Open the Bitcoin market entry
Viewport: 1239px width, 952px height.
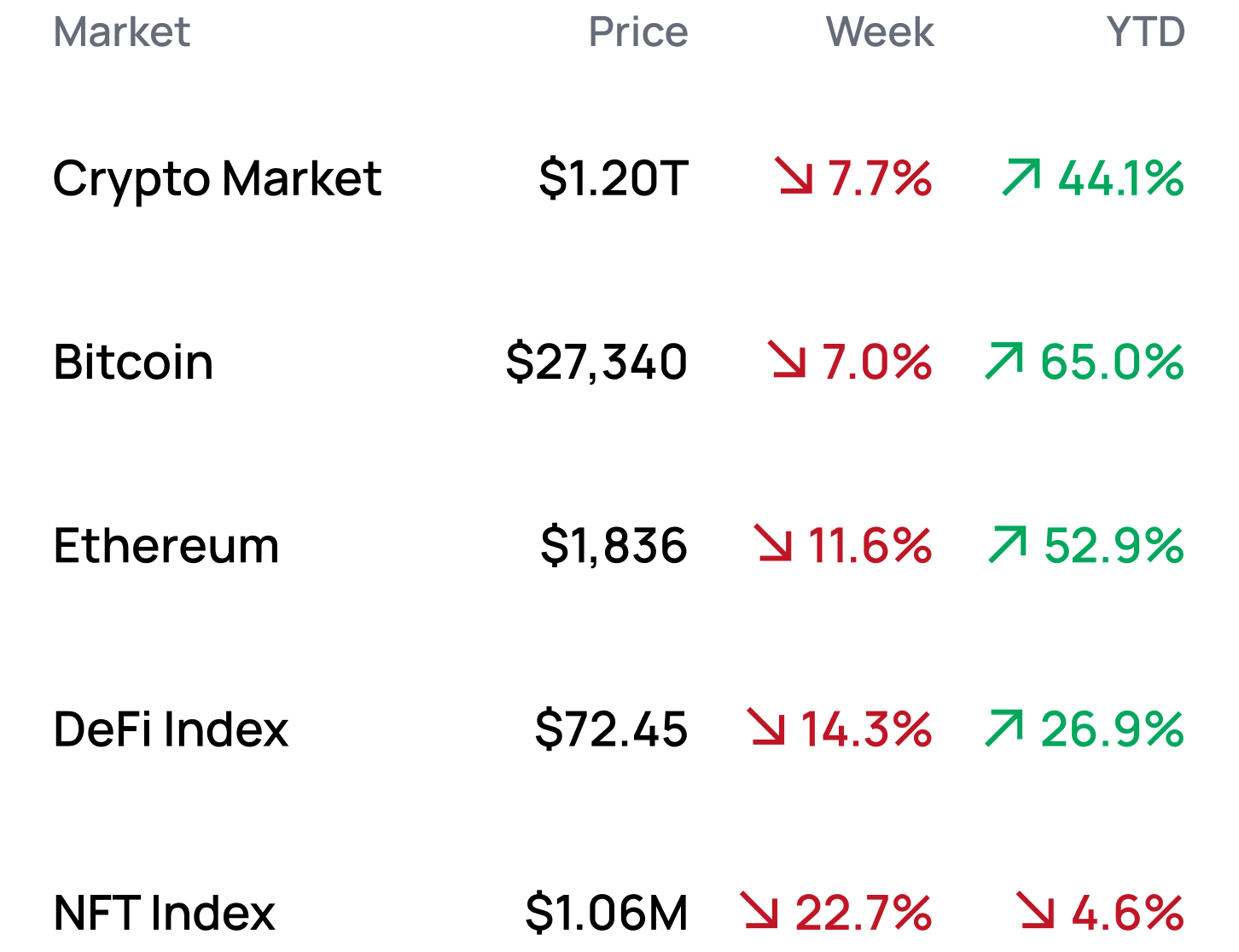point(133,362)
